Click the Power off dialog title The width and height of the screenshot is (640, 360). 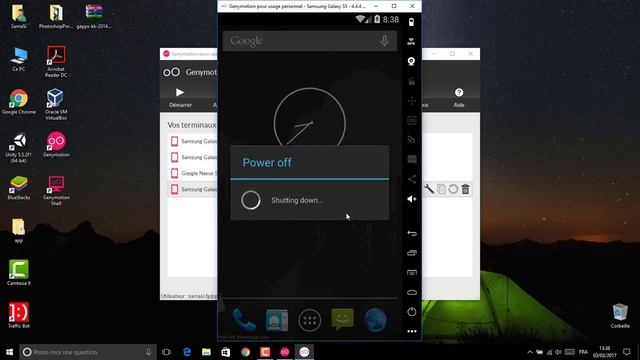pyautogui.click(x=267, y=162)
